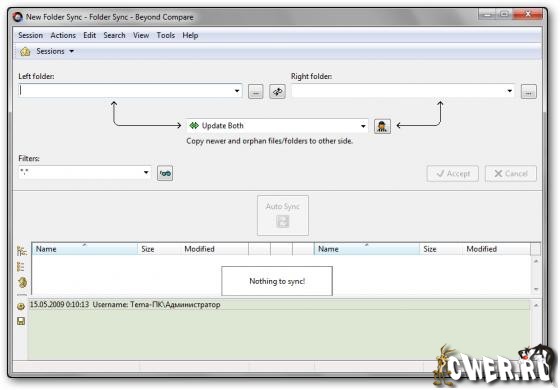This screenshot has height=390, width=560.
Task: Open the Update Both sync mode dropdown
Action: point(363,126)
